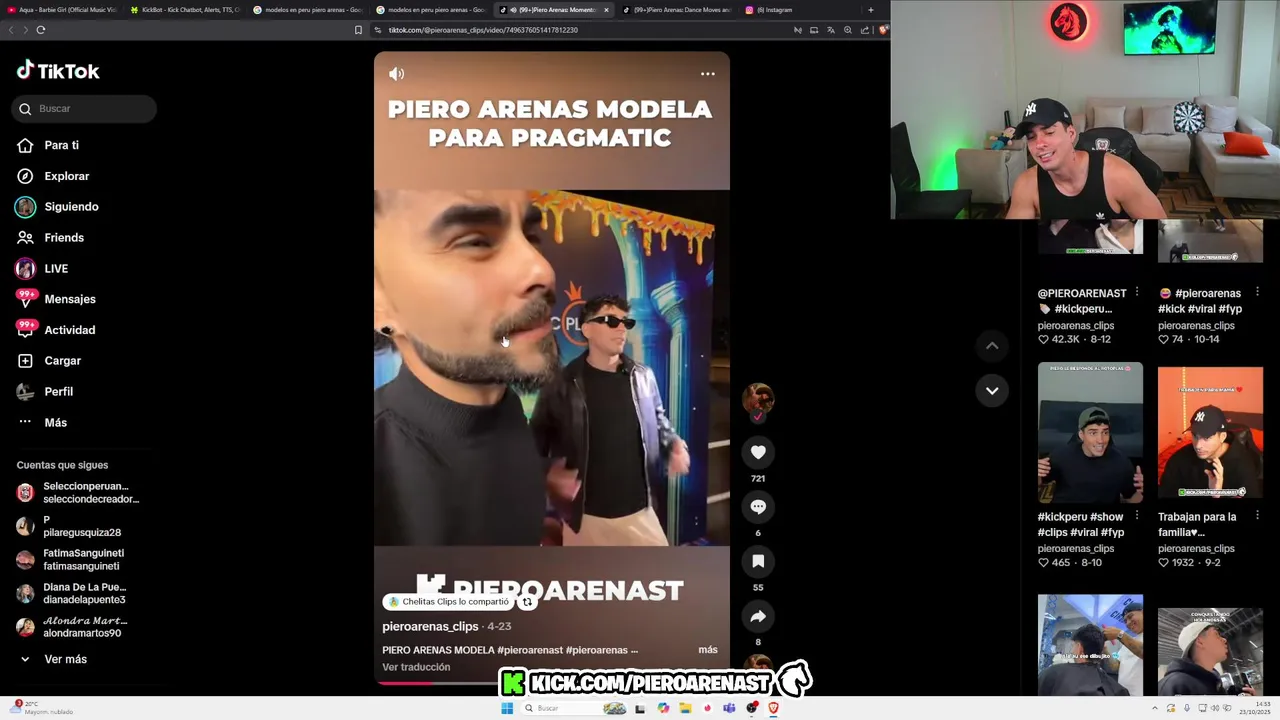Open options for the #pieroarenas #kick card
Viewport: 1280px width, 720px height.
click(1257, 292)
